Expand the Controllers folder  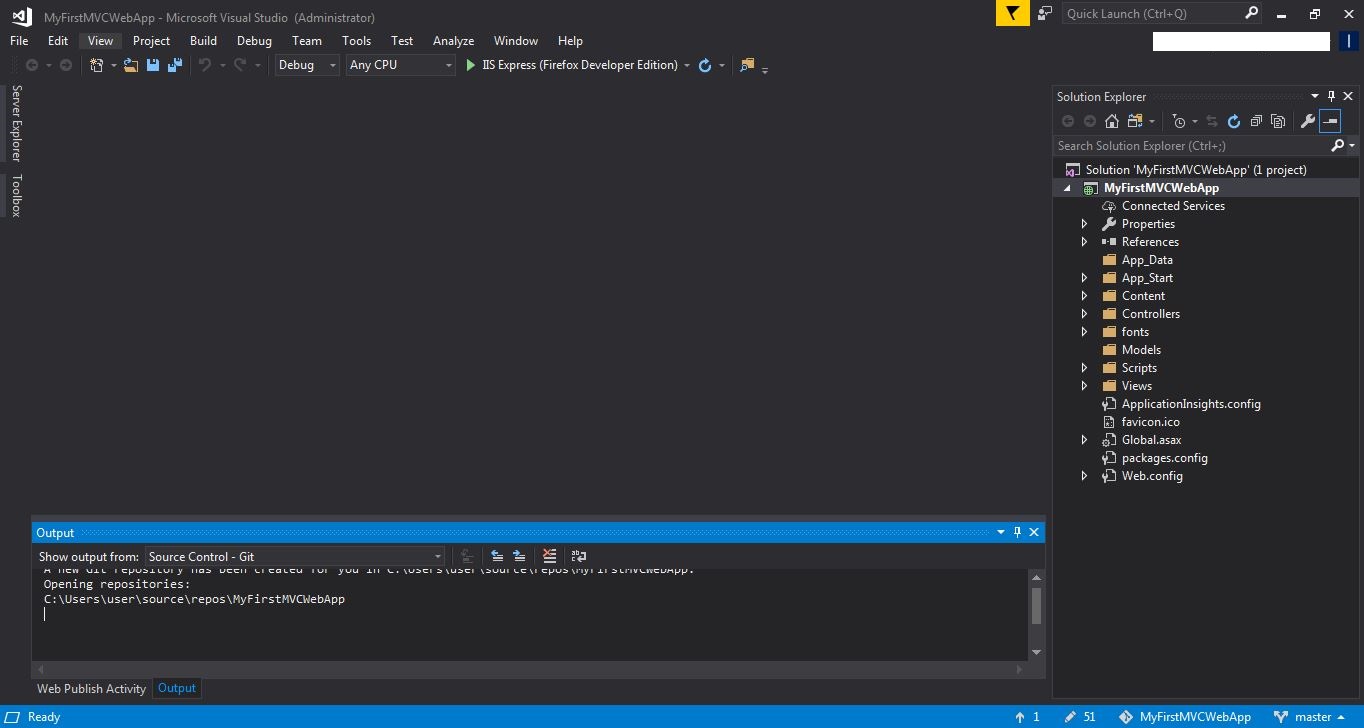(1084, 313)
